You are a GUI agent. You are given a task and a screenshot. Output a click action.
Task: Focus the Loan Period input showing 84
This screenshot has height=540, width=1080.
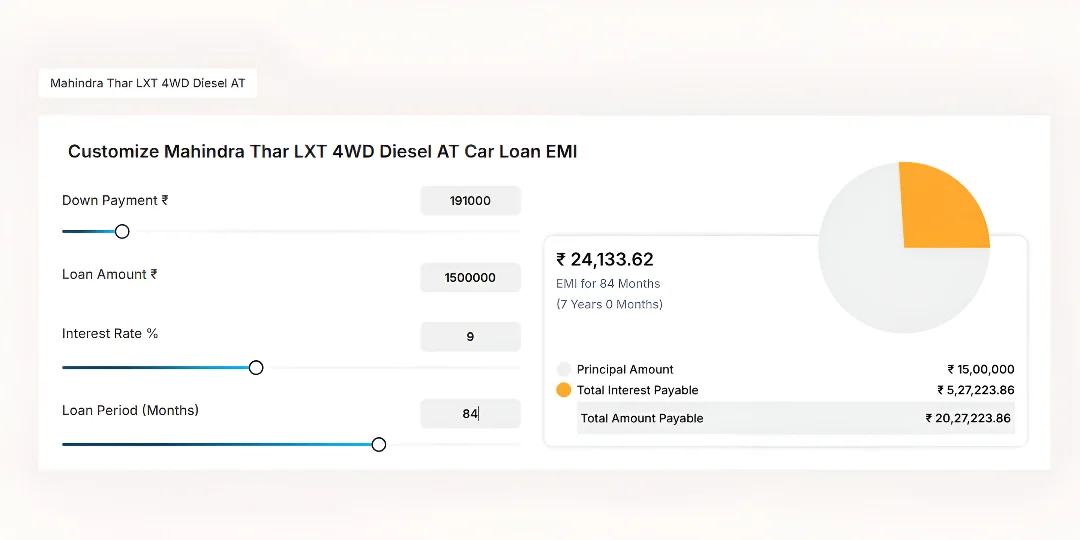click(470, 413)
